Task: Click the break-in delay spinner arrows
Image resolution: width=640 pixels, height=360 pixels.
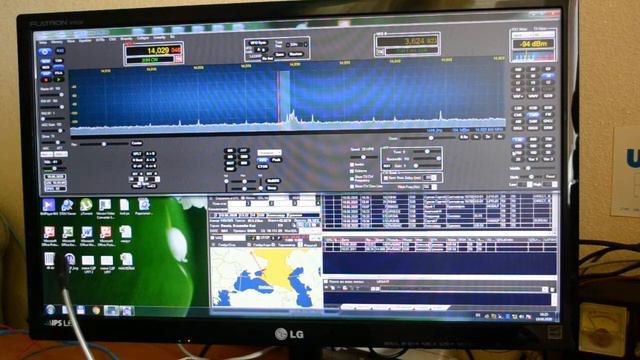Action: coord(434,178)
